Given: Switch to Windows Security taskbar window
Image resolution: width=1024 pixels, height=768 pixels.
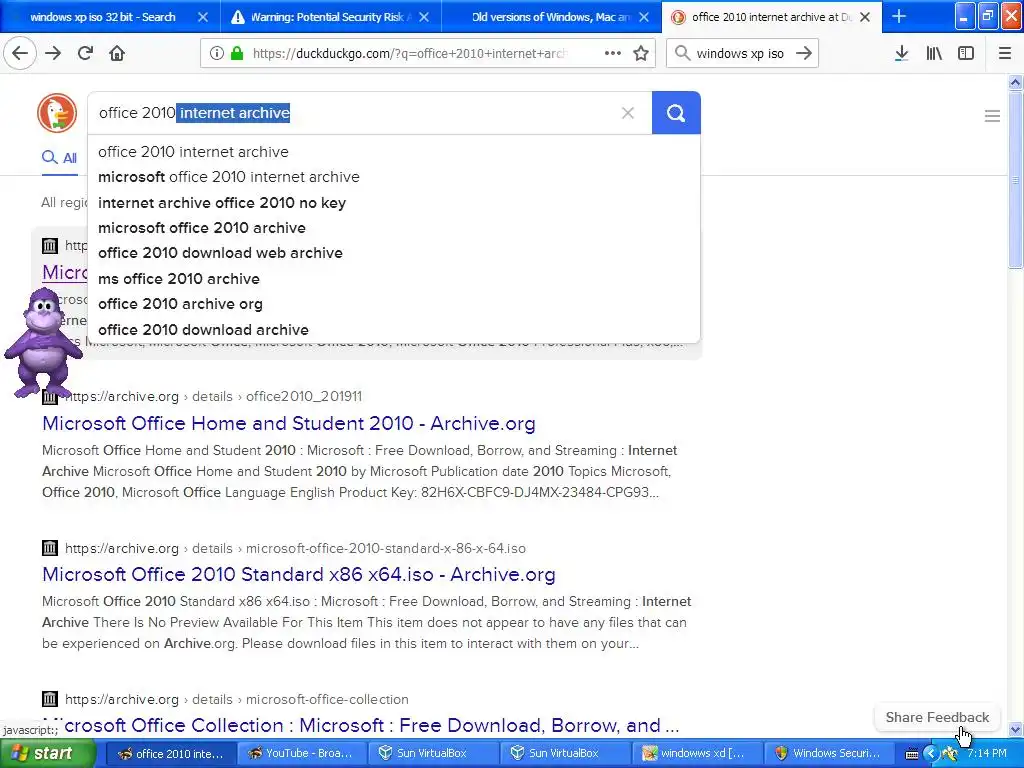Looking at the screenshot, I should pos(827,753).
